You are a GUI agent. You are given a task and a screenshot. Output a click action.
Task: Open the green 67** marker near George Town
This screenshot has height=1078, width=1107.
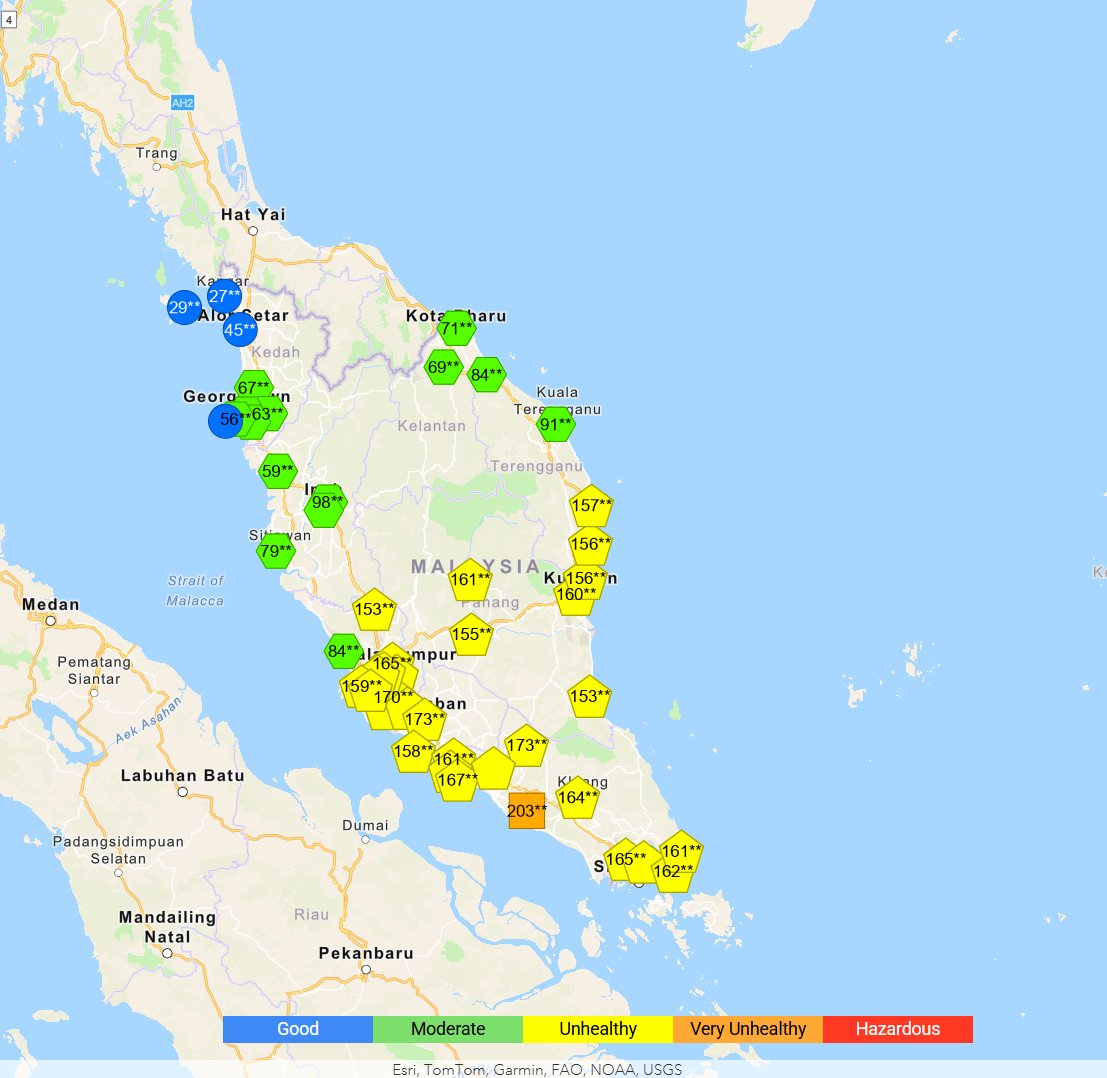coord(254,387)
